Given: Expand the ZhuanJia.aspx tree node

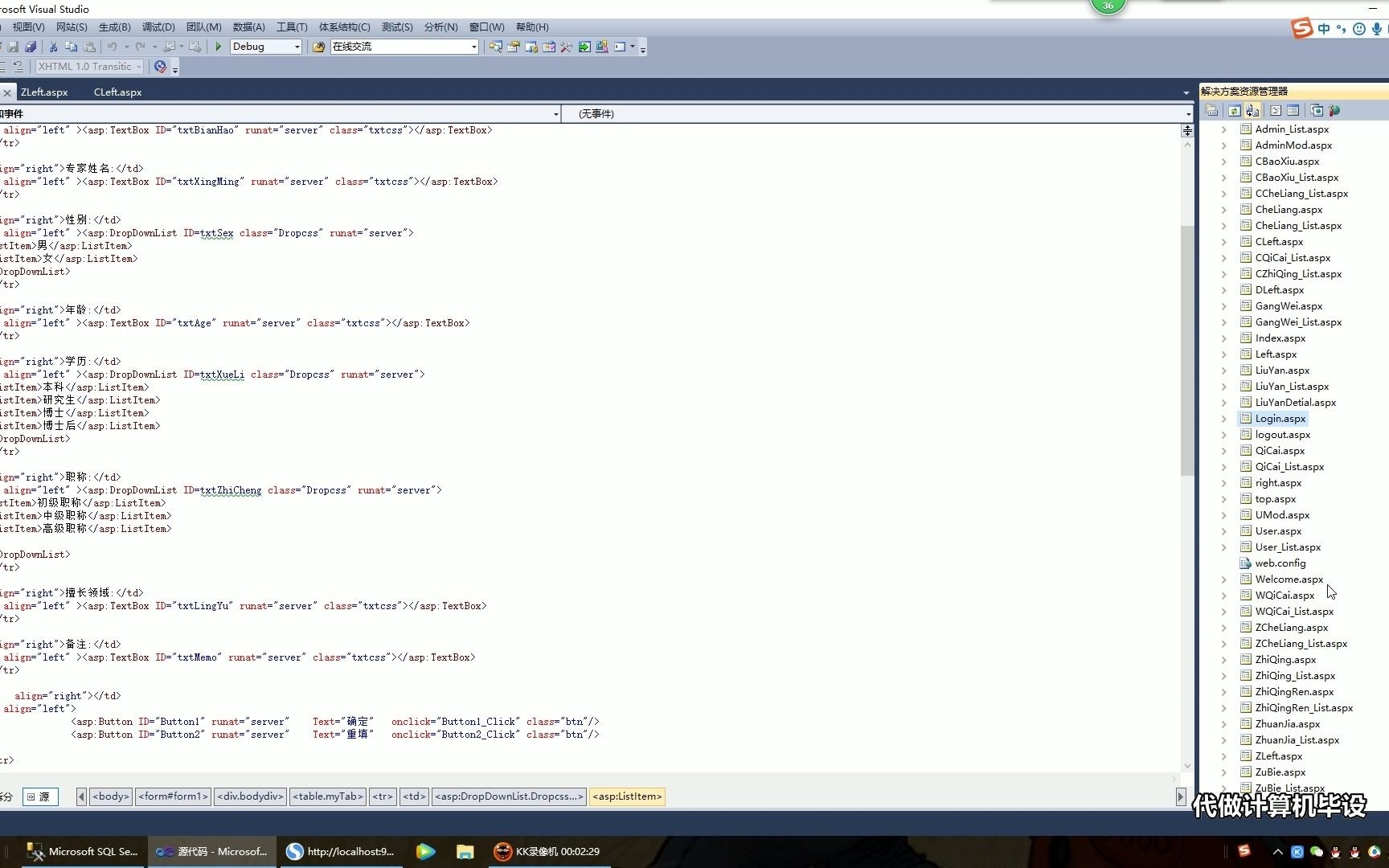Looking at the screenshot, I should [x=1223, y=724].
